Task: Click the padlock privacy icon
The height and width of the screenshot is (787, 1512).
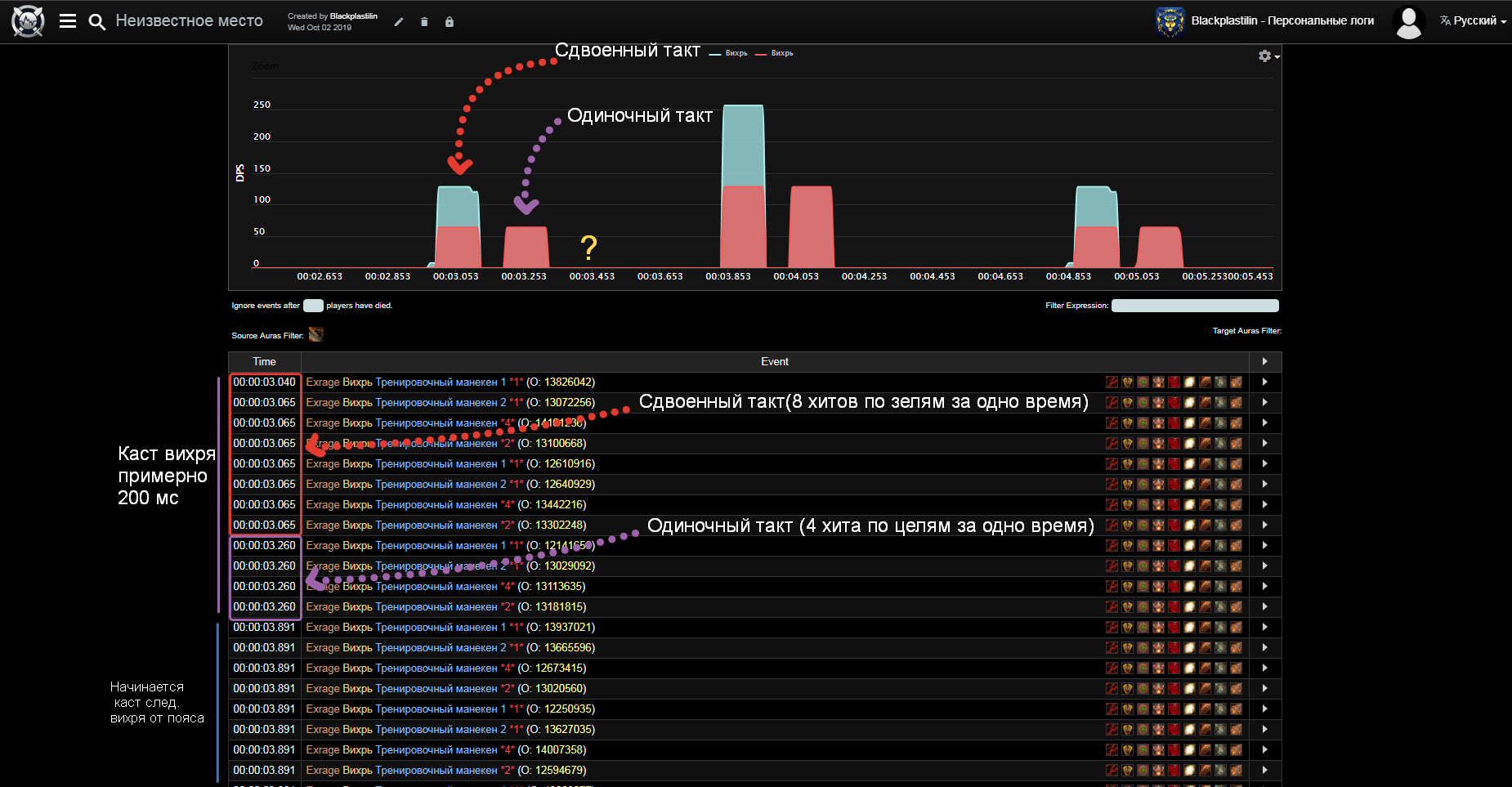Action: pos(449,22)
